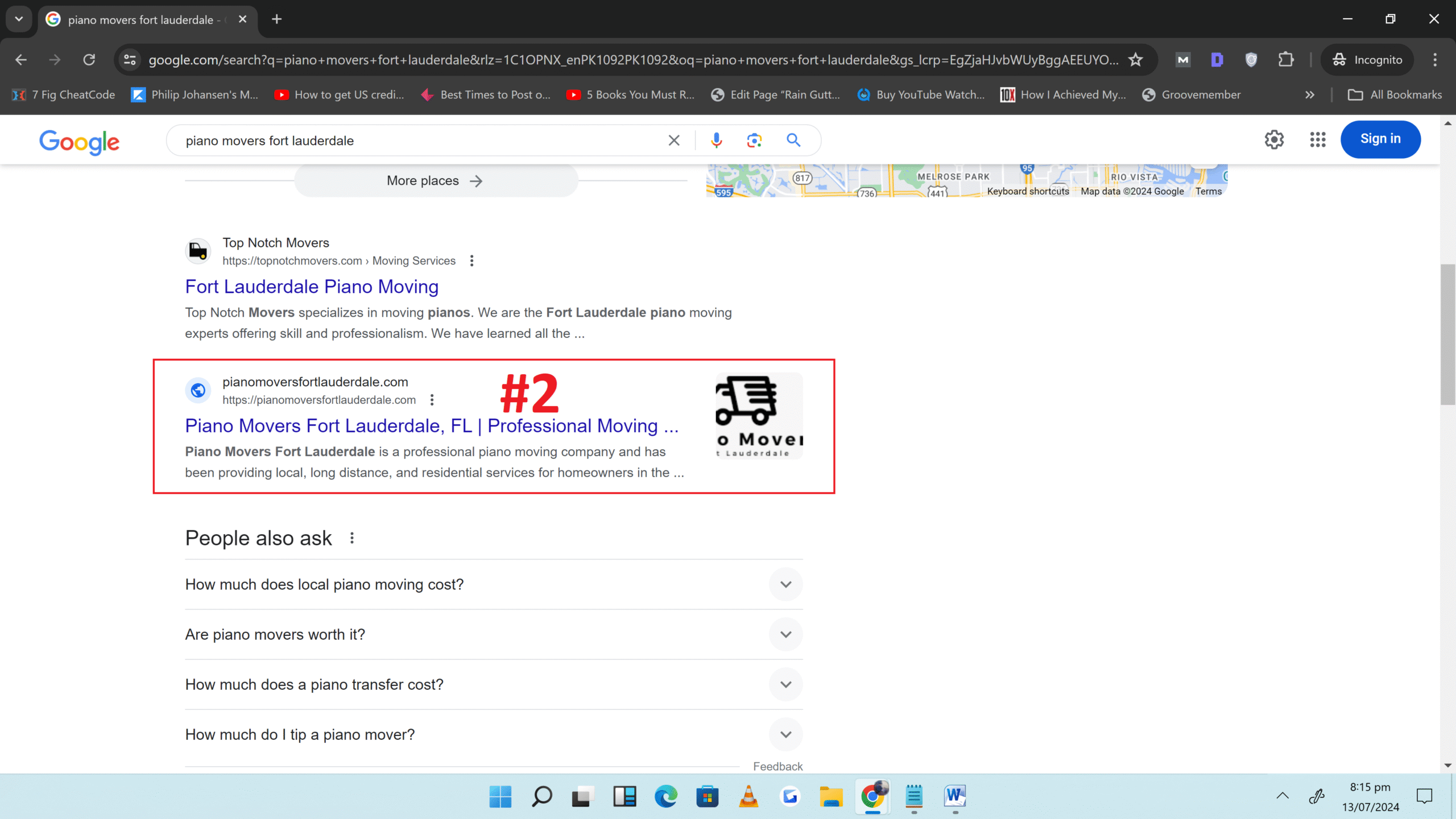Open Task View from taskbar
1456x819 pixels.
pos(583,796)
